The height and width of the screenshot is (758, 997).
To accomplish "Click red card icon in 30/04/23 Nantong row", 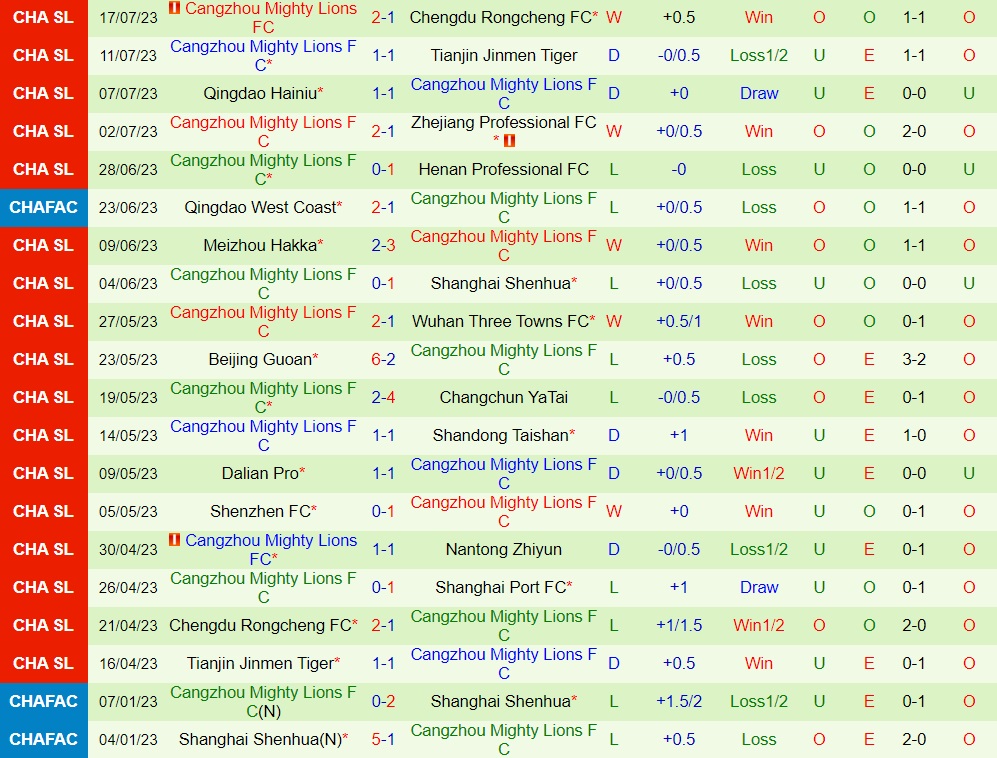I will tap(174, 540).
